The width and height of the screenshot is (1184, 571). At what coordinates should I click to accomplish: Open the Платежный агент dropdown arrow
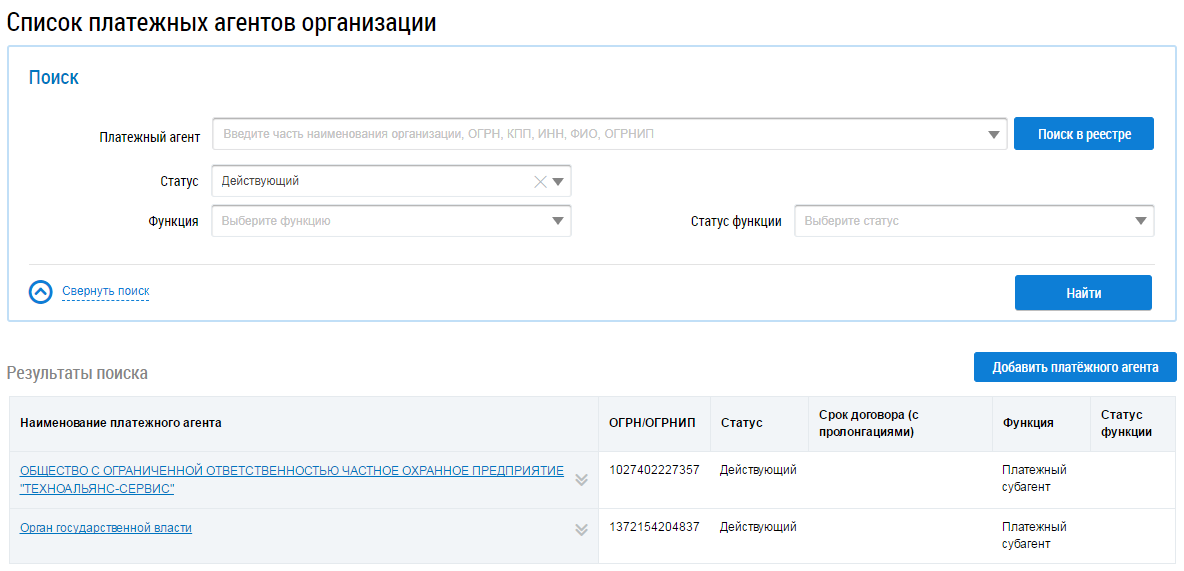(x=994, y=134)
